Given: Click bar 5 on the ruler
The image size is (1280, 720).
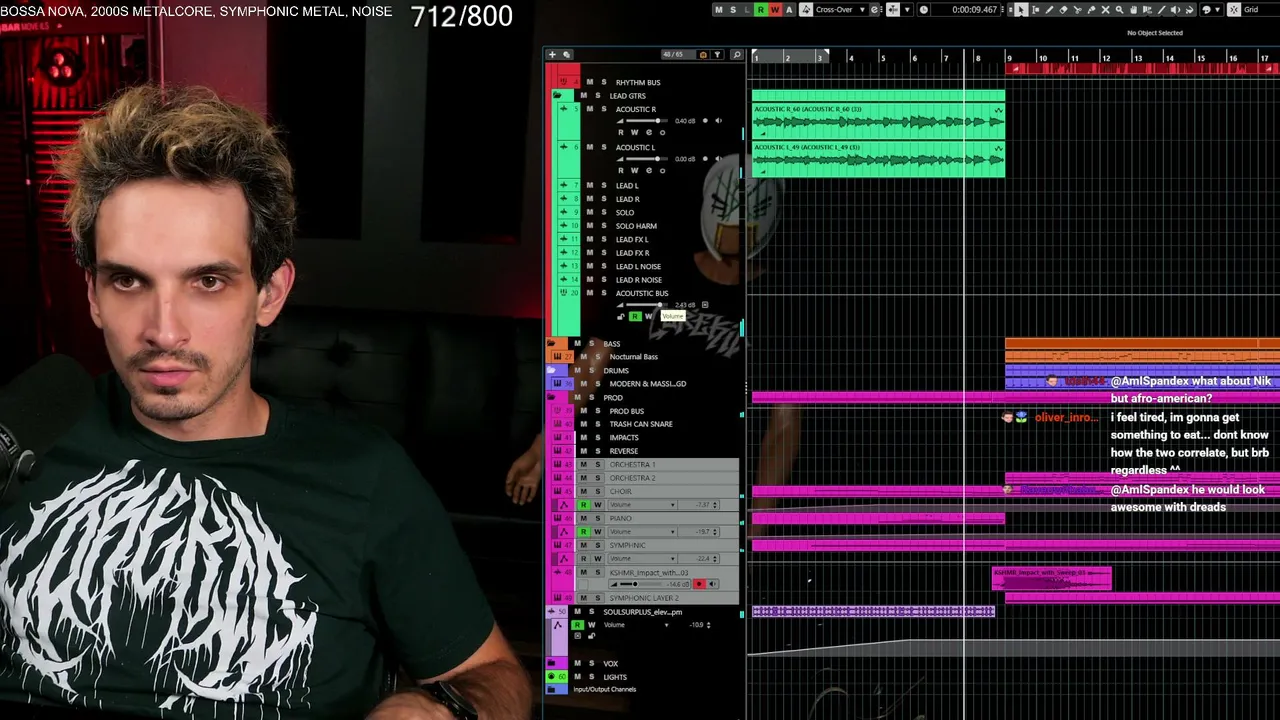Looking at the screenshot, I should (x=882, y=58).
